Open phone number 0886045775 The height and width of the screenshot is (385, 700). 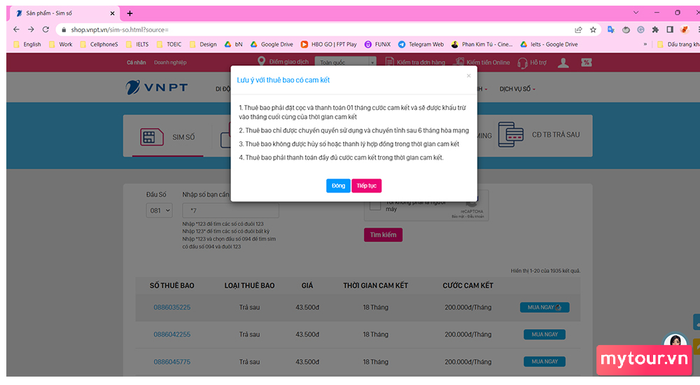(172, 362)
